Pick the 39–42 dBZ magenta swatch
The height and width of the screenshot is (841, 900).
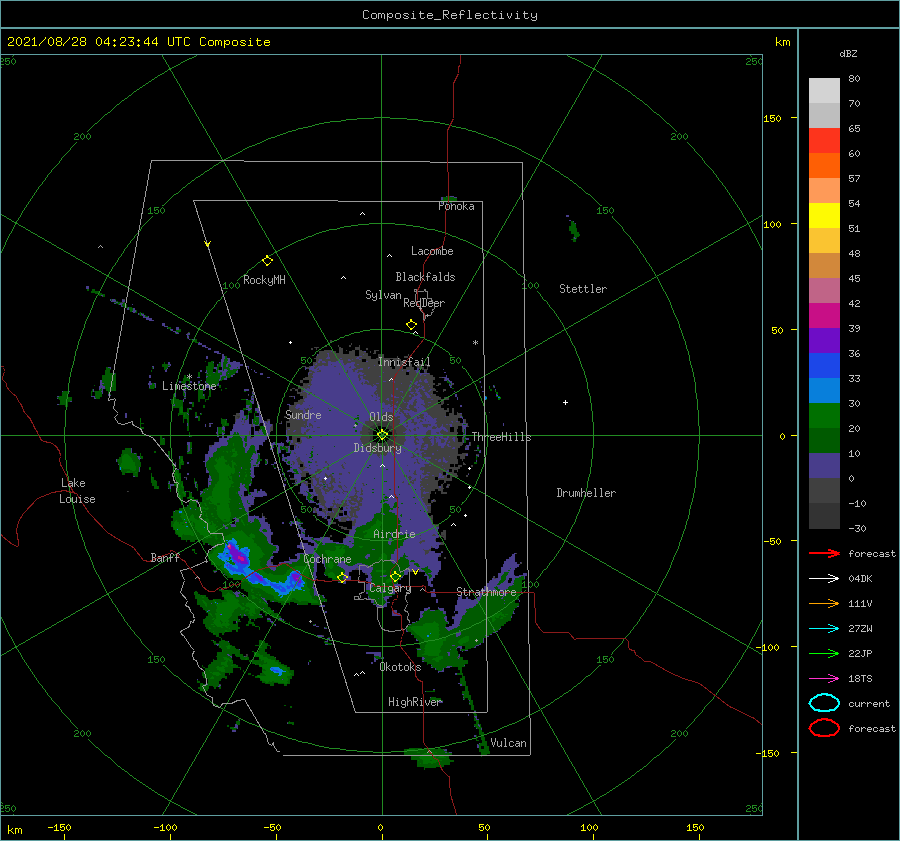coord(824,315)
